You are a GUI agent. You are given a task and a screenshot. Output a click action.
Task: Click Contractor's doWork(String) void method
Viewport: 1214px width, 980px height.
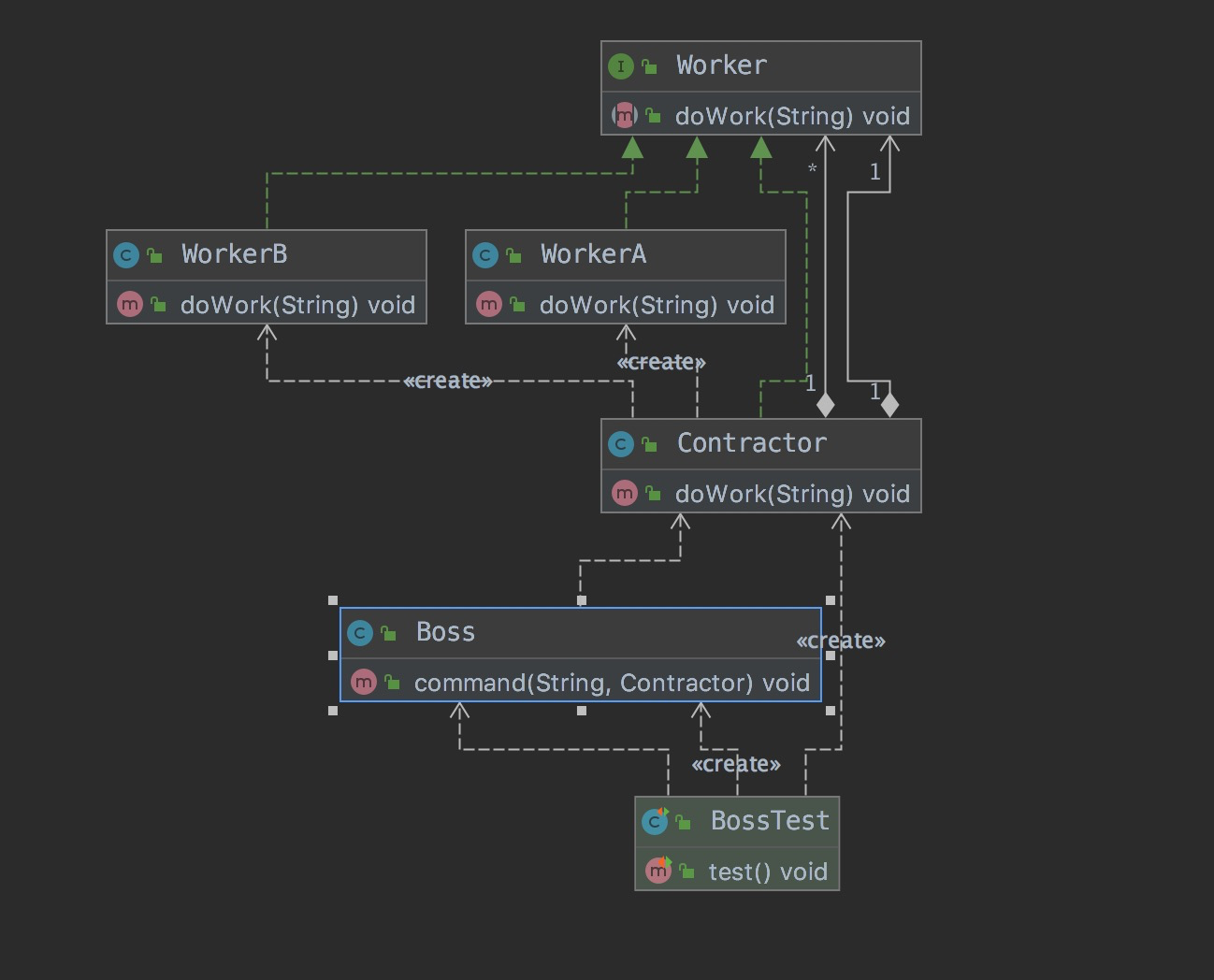coord(792,494)
